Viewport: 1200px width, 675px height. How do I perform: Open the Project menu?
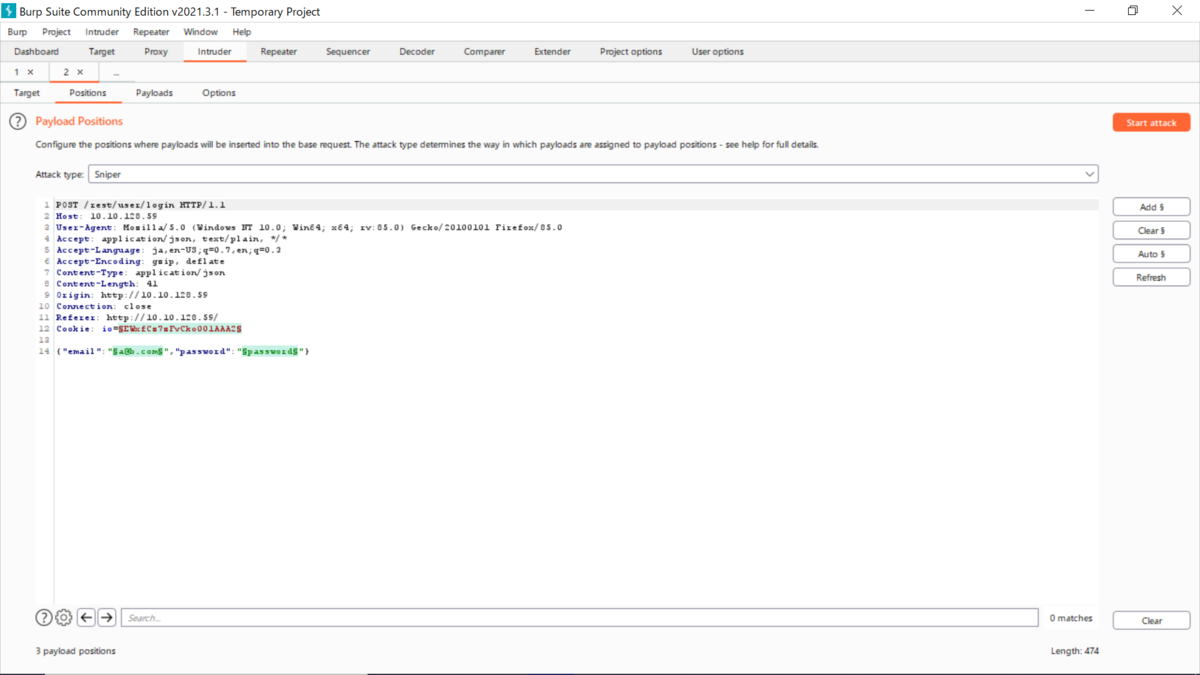click(x=56, y=32)
